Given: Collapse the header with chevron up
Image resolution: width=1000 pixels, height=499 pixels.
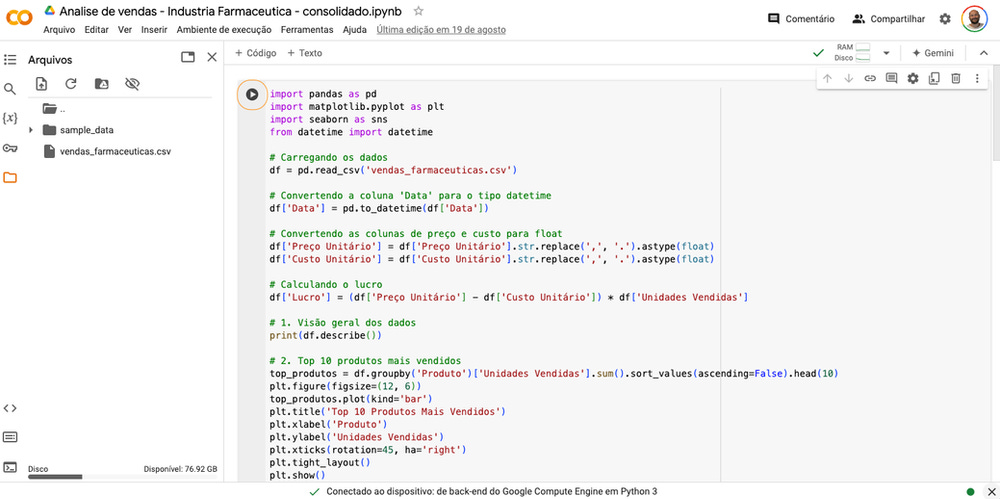Looking at the screenshot, I should click(x=983, y=53).
